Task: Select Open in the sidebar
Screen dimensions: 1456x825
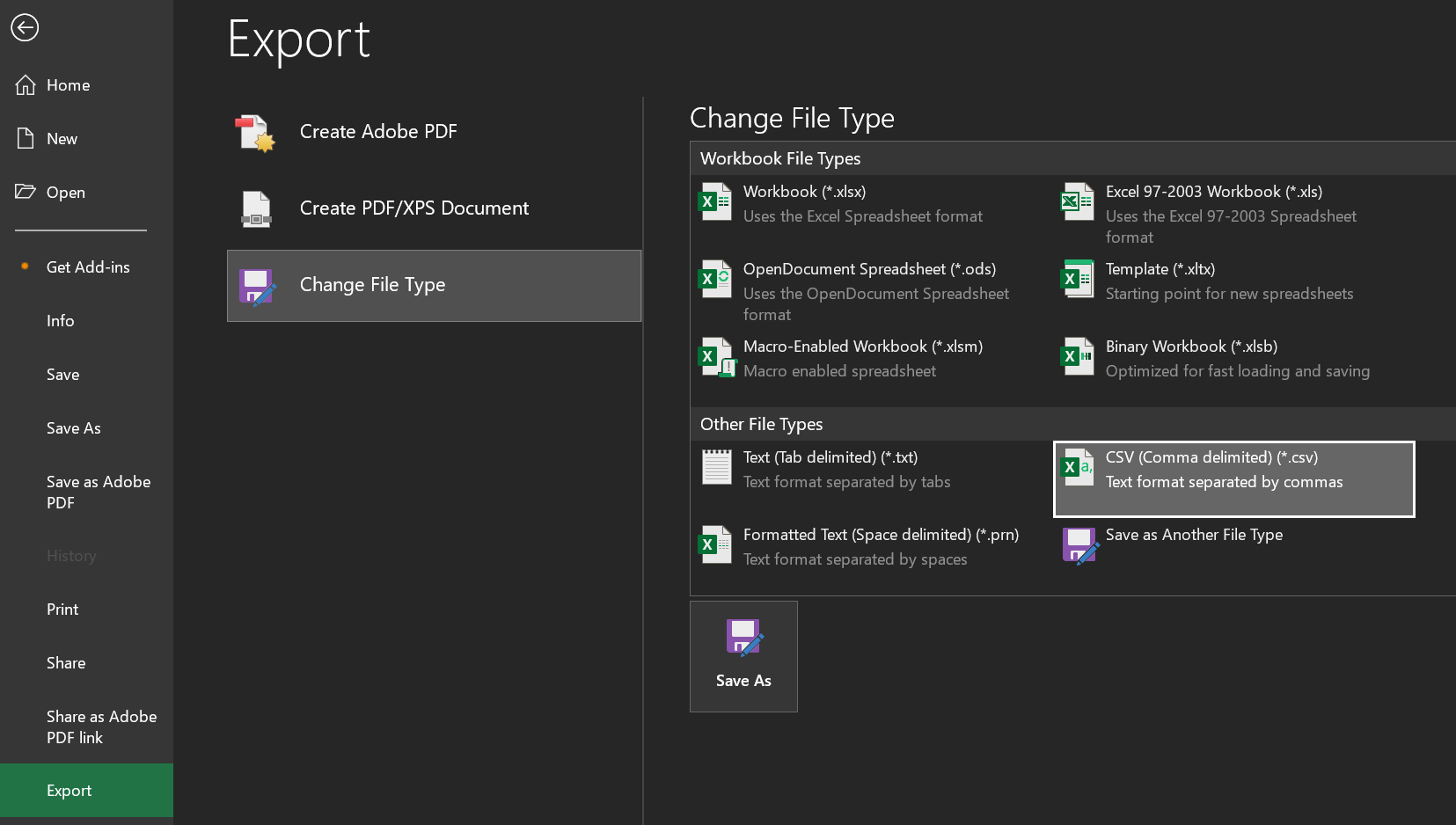Action: tap(86, 193)
